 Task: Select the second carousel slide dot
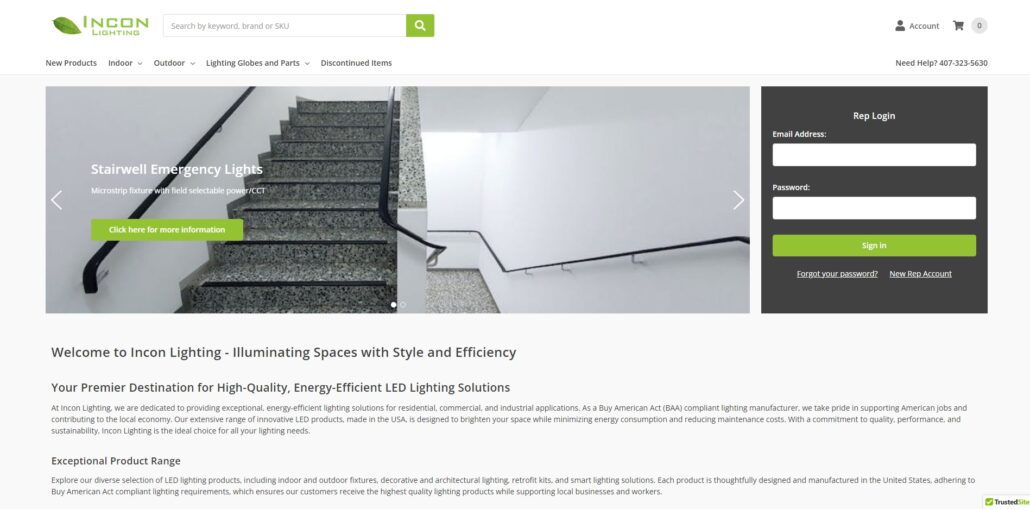click(403, 305)
